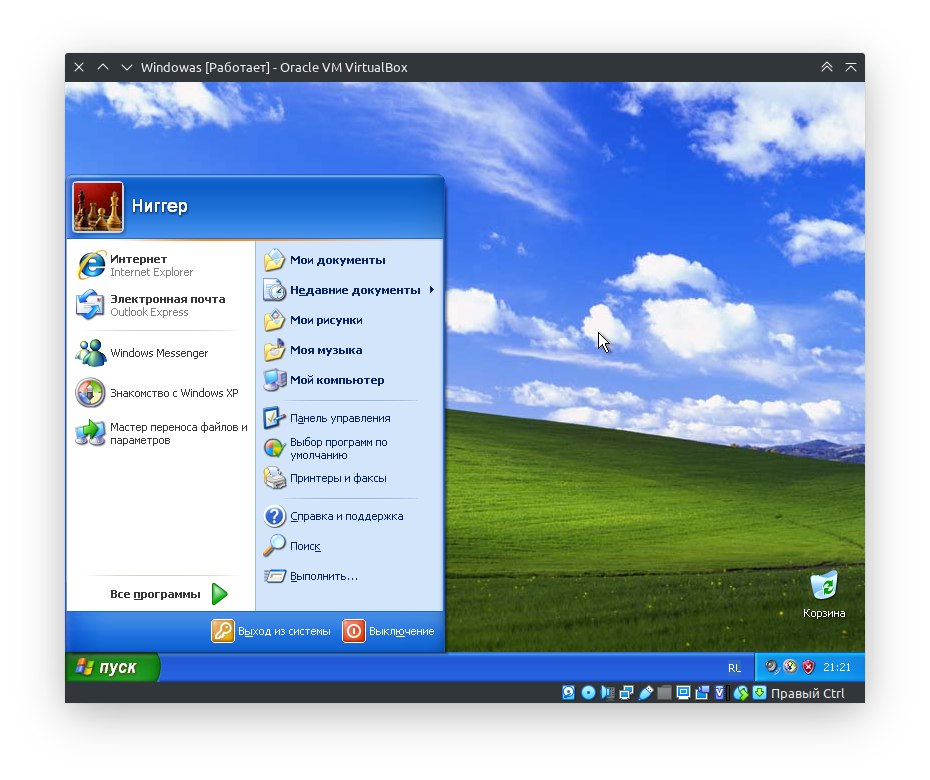This screenshot has height=780, width=930.
Task: Click the keep-above button in VirtualBox title bar
Action: [851, 67]
